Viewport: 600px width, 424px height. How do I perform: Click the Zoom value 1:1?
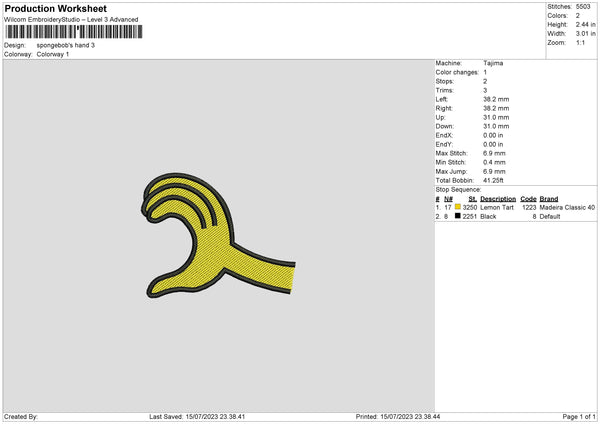[580, 42]
